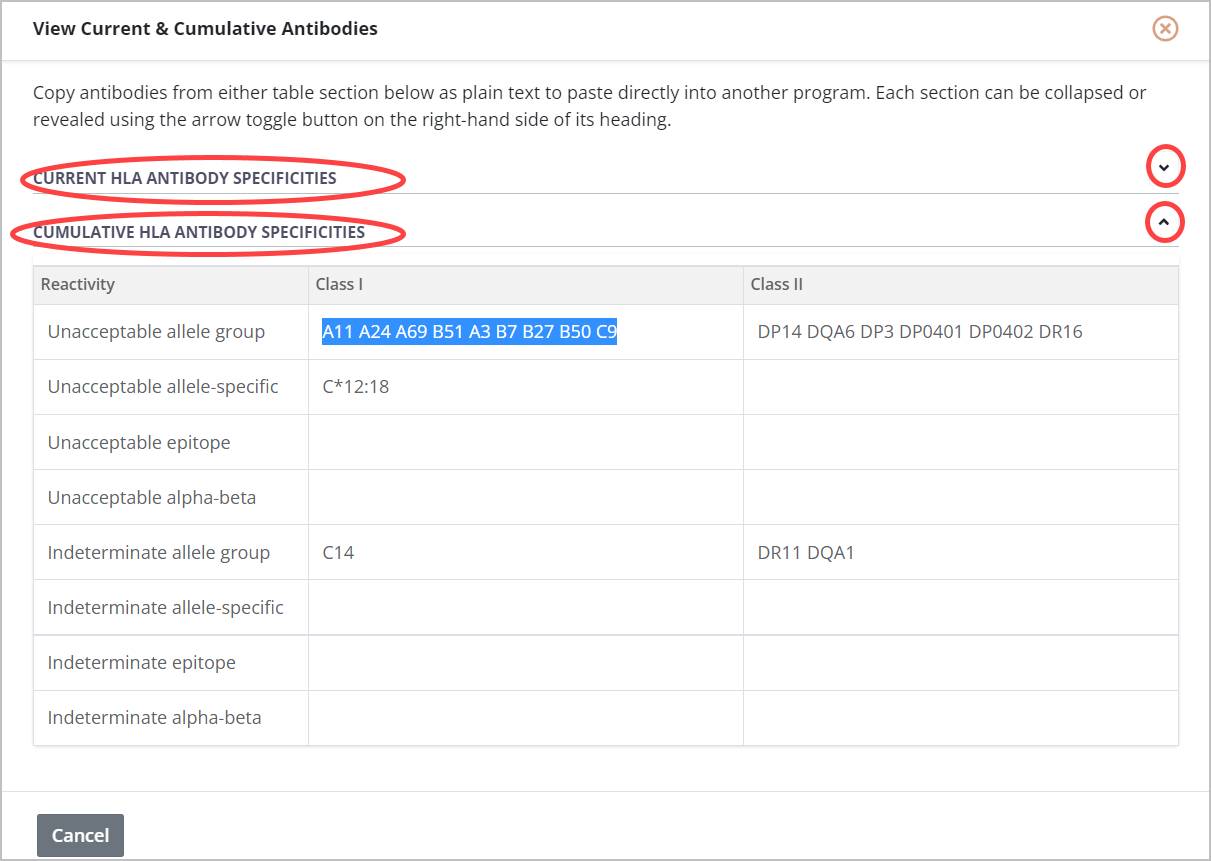Select the Indeterminate allele-specific row label
Image resolution: width=1211 pixels, height=861 pixels.
[x=166, y=607]
